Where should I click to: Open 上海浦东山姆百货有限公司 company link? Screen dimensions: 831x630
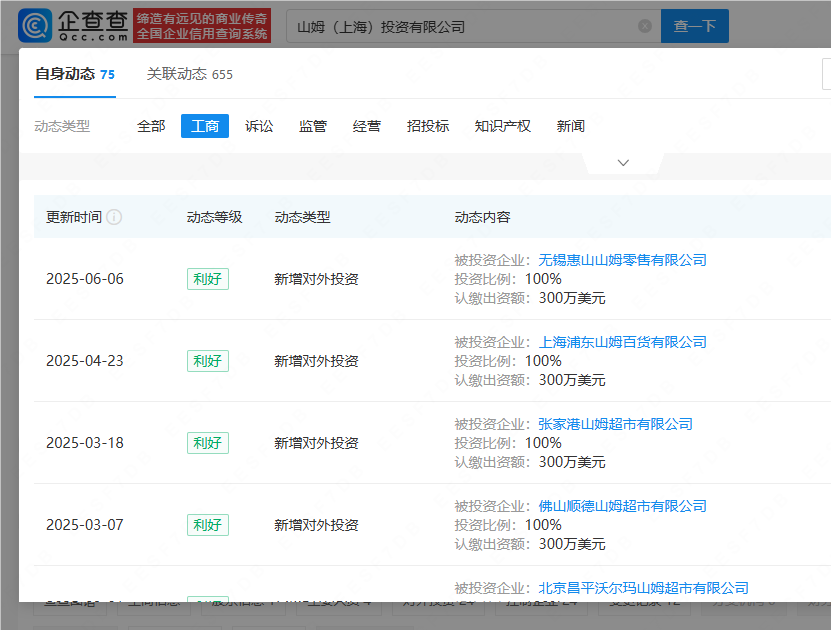coord(622,342)
